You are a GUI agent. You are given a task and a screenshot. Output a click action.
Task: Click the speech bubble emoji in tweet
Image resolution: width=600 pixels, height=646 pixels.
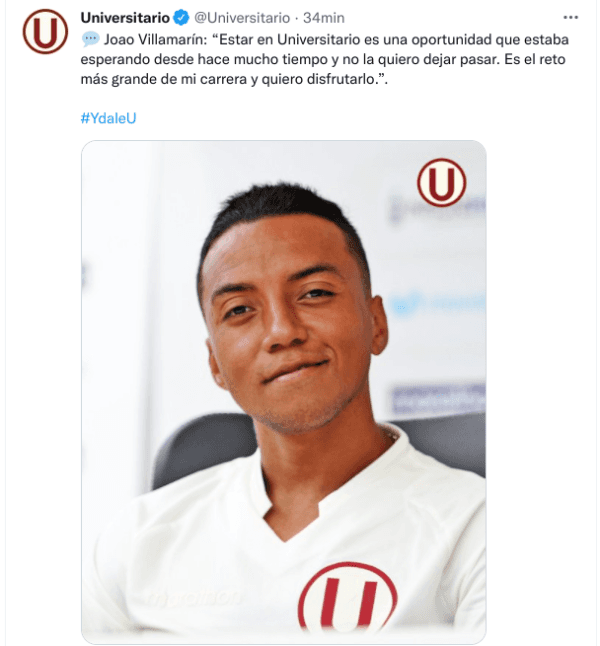click(x=90, y=39)
